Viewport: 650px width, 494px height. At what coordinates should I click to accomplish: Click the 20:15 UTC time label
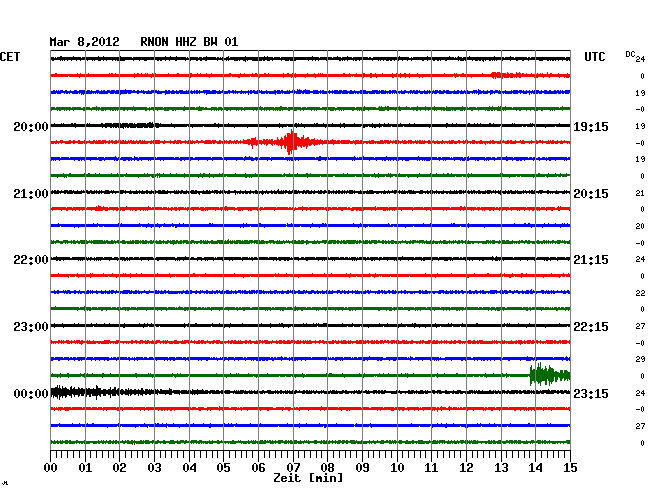coord(591,194)
